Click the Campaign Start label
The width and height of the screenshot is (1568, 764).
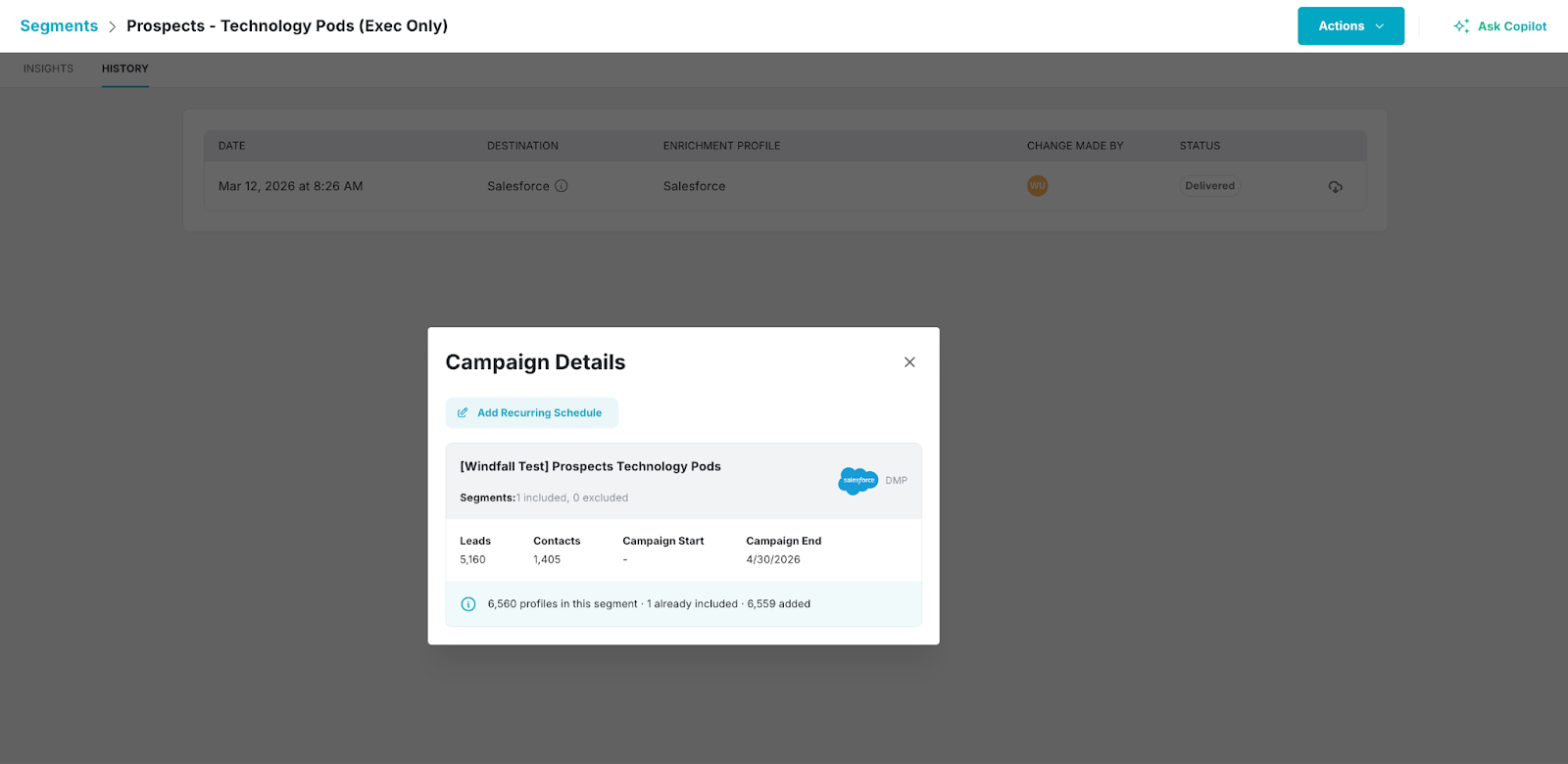(x=663, y=541)
